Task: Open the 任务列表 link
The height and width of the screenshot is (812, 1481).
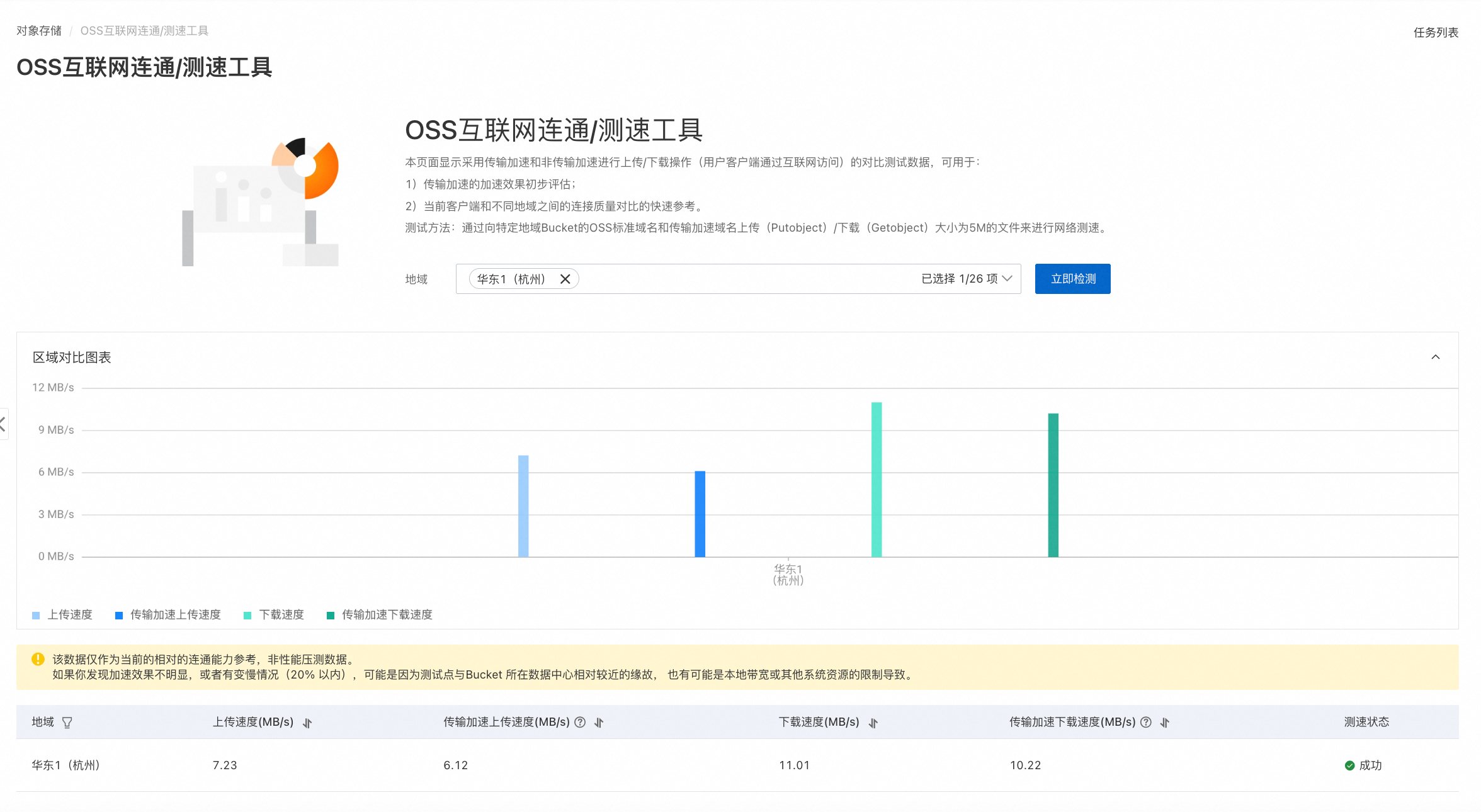Action: (x=1436, y=33)
